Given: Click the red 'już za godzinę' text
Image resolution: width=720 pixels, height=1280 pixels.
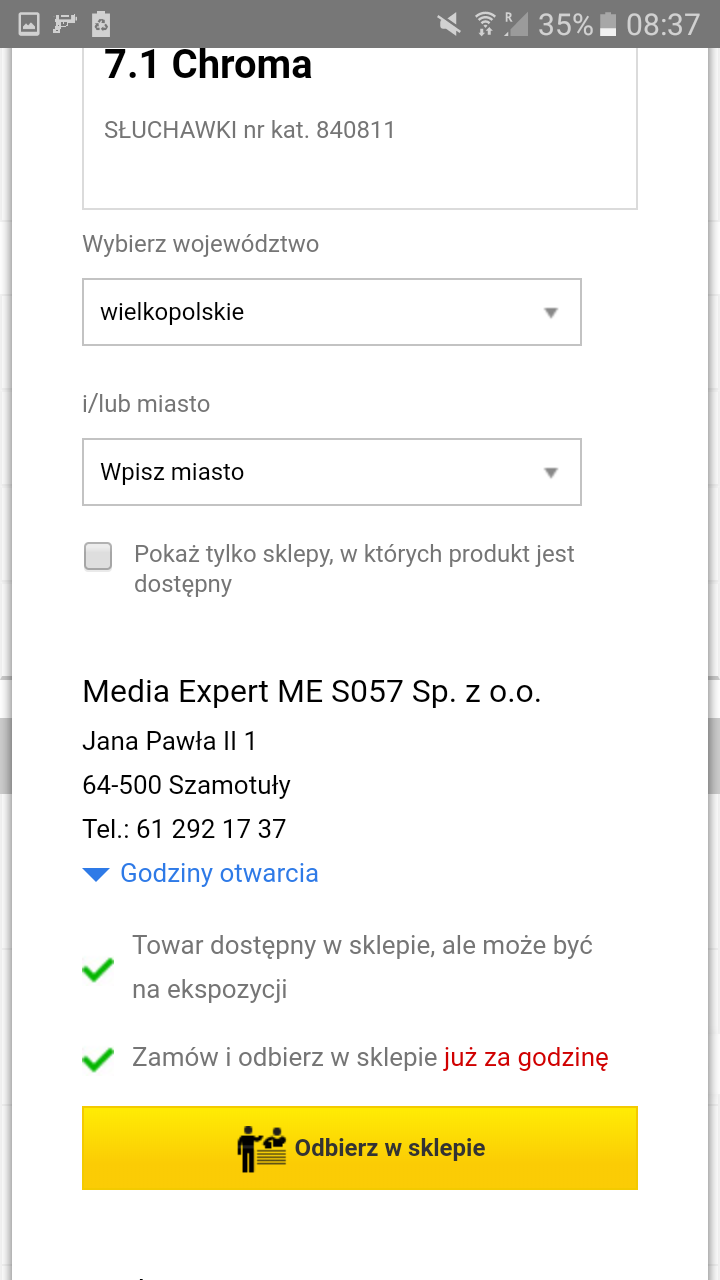Looking at the screenshot, I should coord(526,1057).
